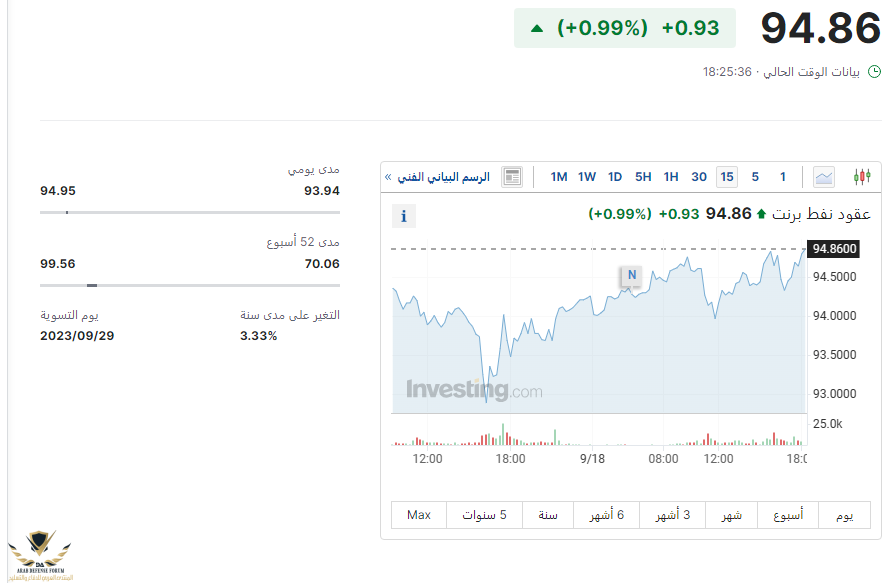Select the 1H chart interval
This screenshot has height=583, width=884.
pos(671,177)
